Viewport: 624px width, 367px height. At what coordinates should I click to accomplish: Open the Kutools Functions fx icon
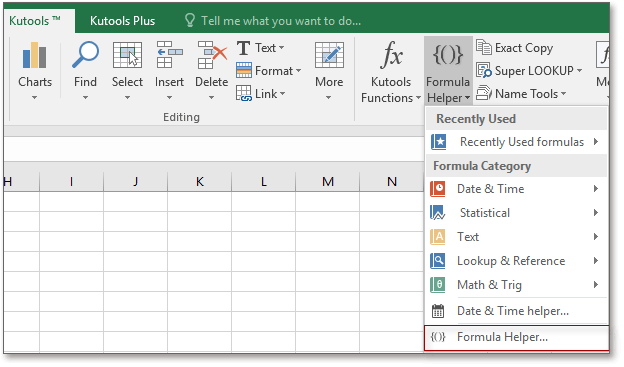[391, 55]
